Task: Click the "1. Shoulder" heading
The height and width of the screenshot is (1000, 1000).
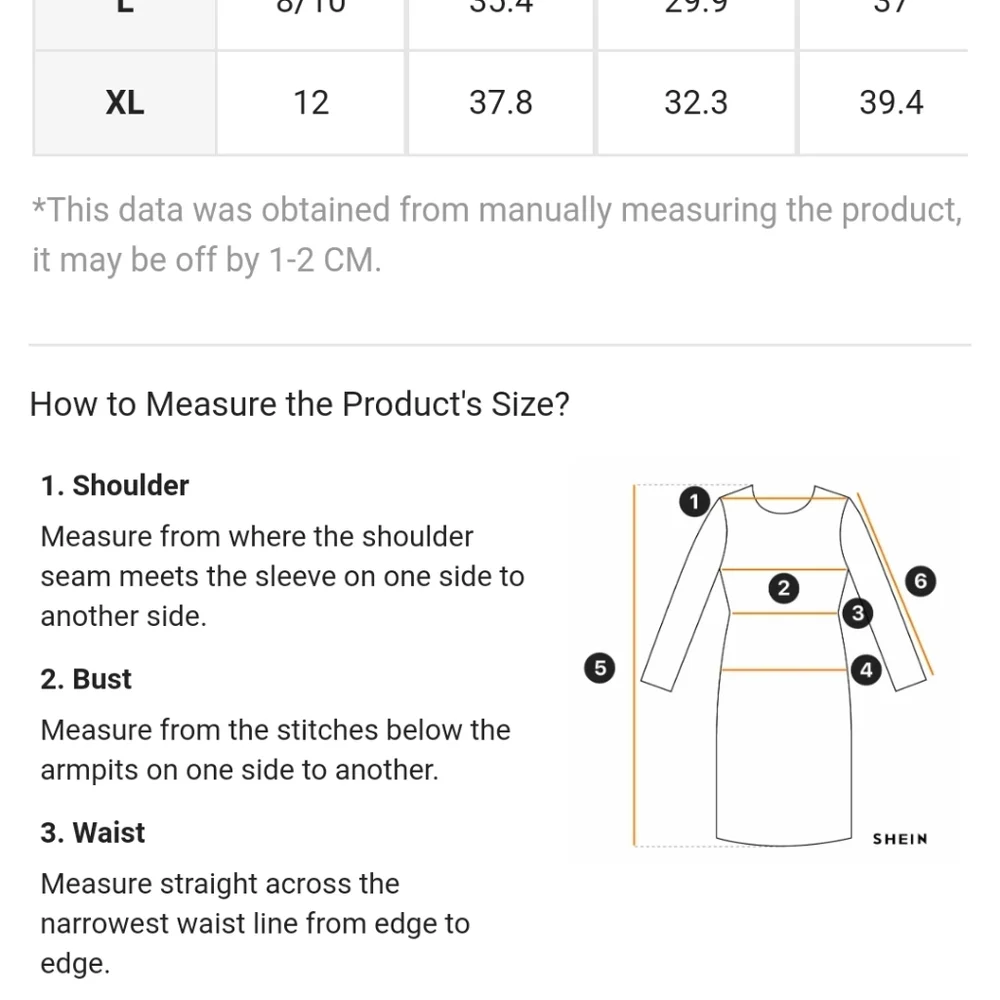Action: coord(115,486)
